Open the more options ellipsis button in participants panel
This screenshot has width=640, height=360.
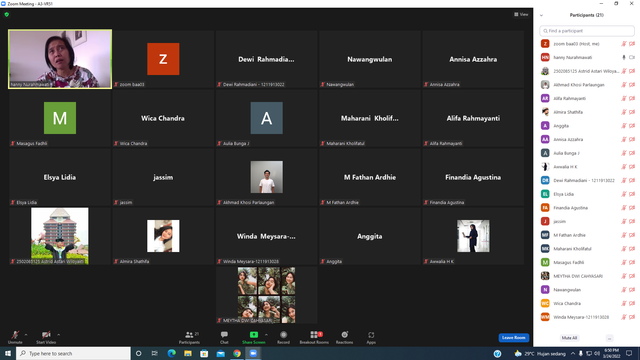coord(609,338)
